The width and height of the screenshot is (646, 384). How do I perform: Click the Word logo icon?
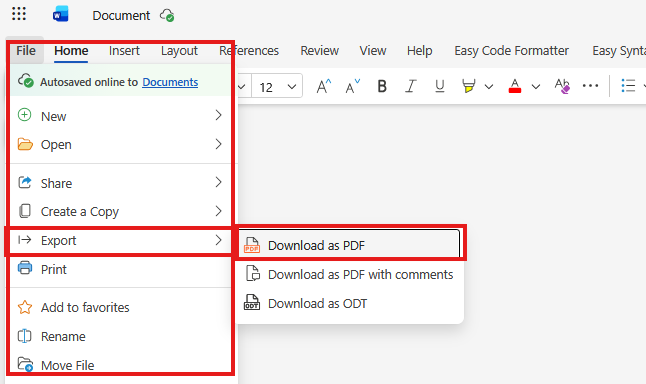61,15
